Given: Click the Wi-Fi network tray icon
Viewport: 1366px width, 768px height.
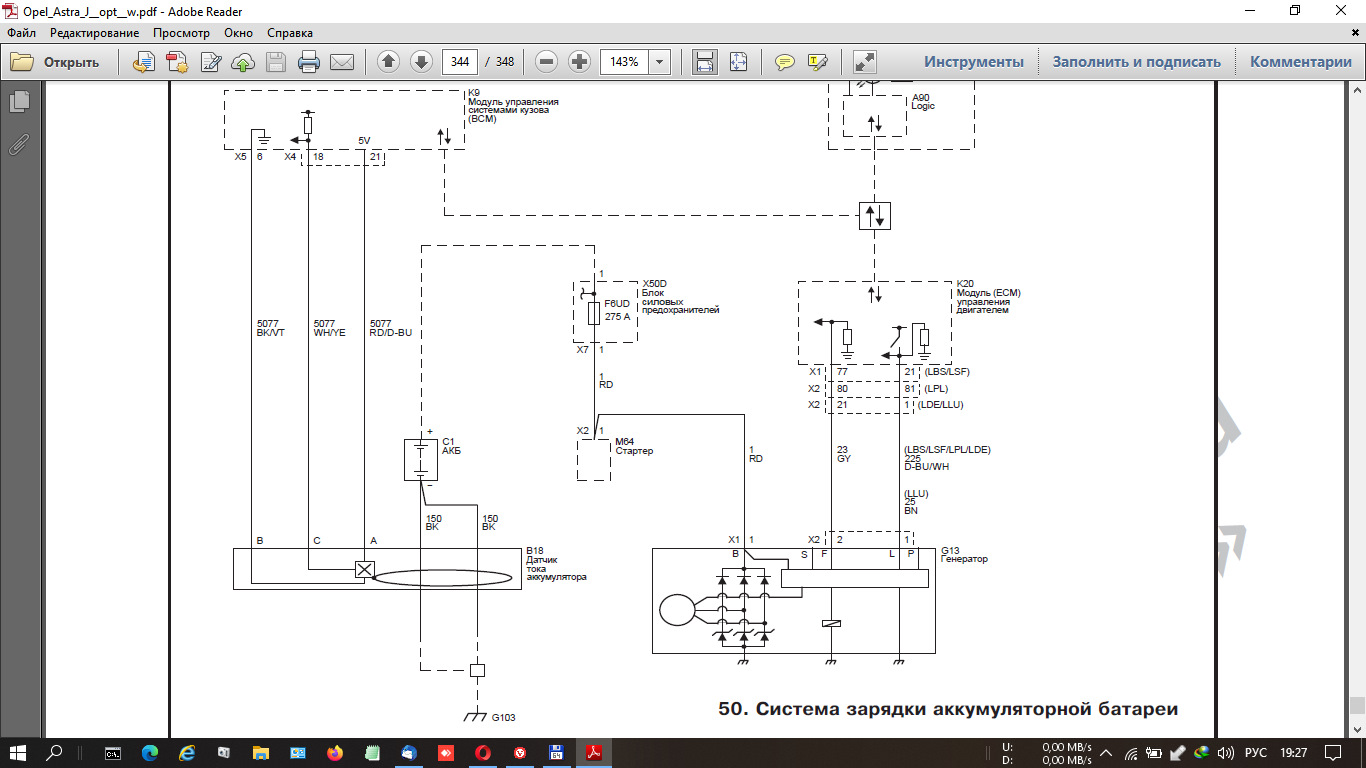Looking at the screenshot, I should pyautogui.click(x=1131, y=753).
